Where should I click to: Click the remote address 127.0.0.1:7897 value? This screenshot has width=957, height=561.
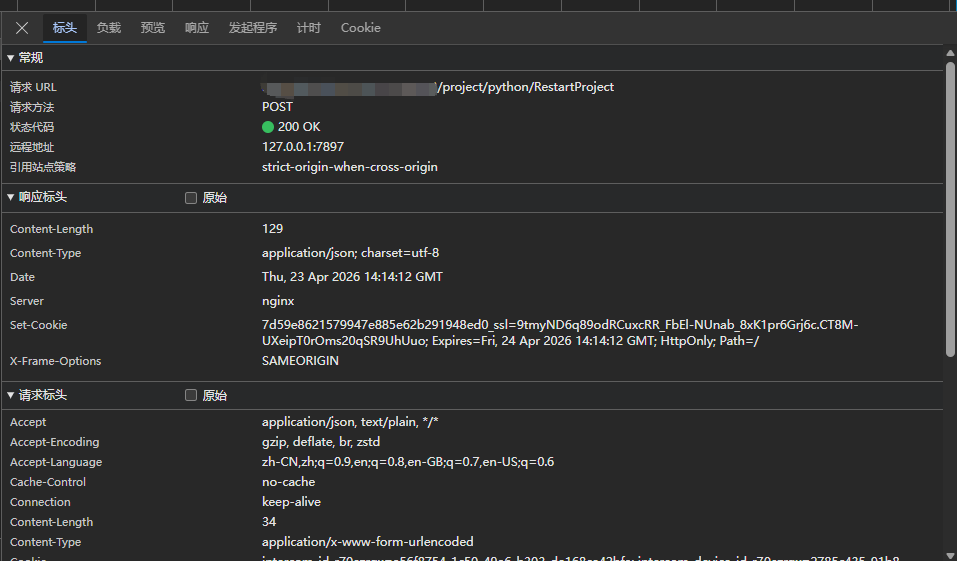point(302,147)
